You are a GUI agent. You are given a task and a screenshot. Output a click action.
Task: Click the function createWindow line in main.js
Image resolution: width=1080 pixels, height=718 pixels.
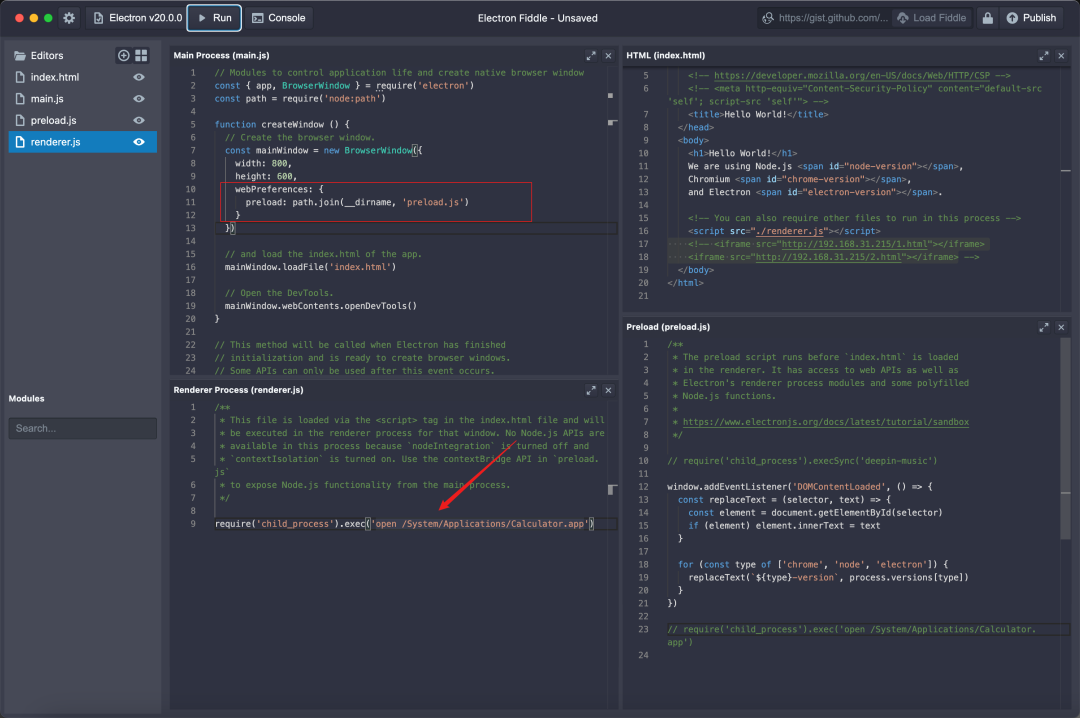pos(282,125)
